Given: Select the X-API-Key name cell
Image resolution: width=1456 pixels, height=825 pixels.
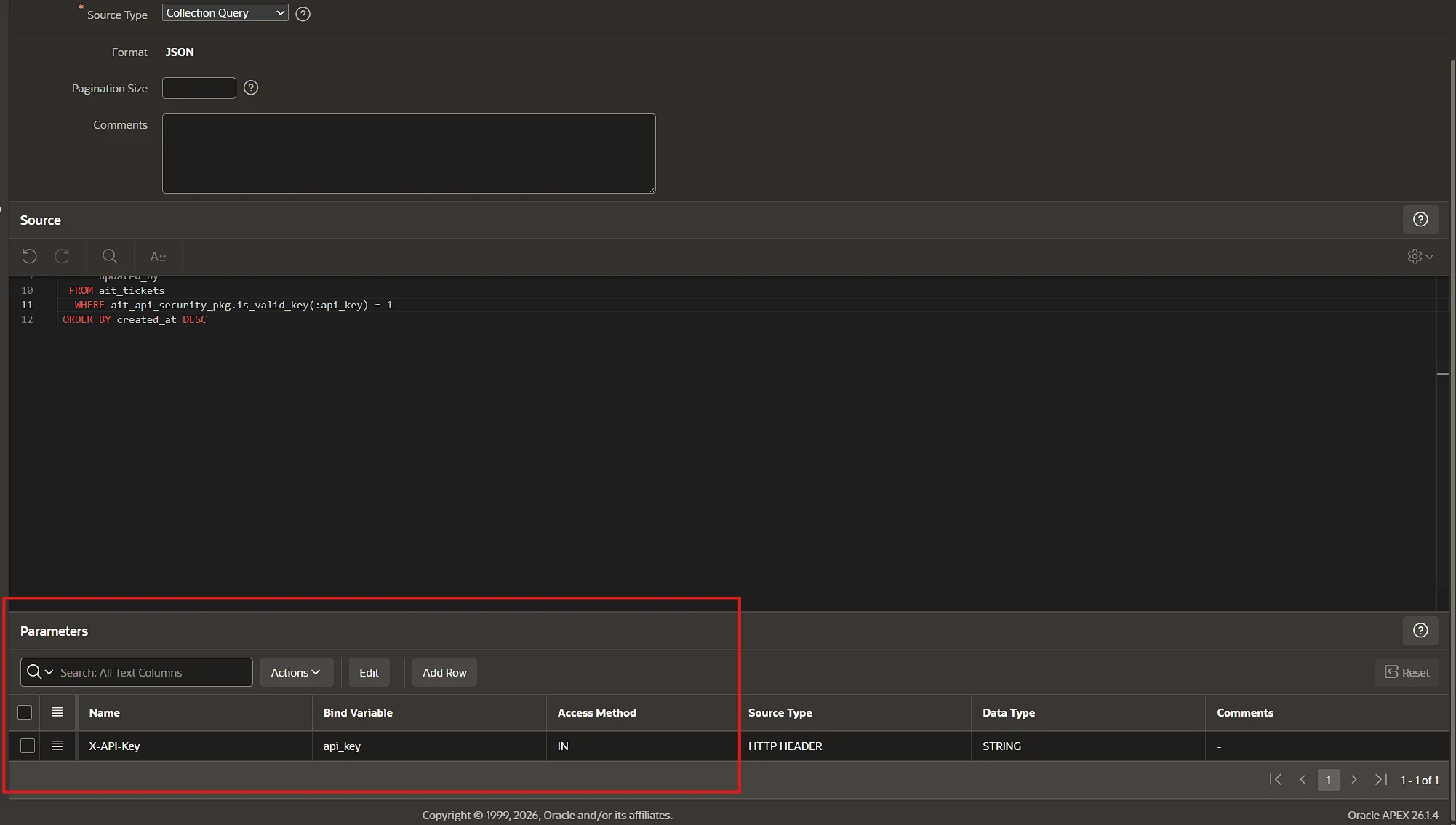Looking at the screenshot, I should pyautogui.click(x=195, y=746).
